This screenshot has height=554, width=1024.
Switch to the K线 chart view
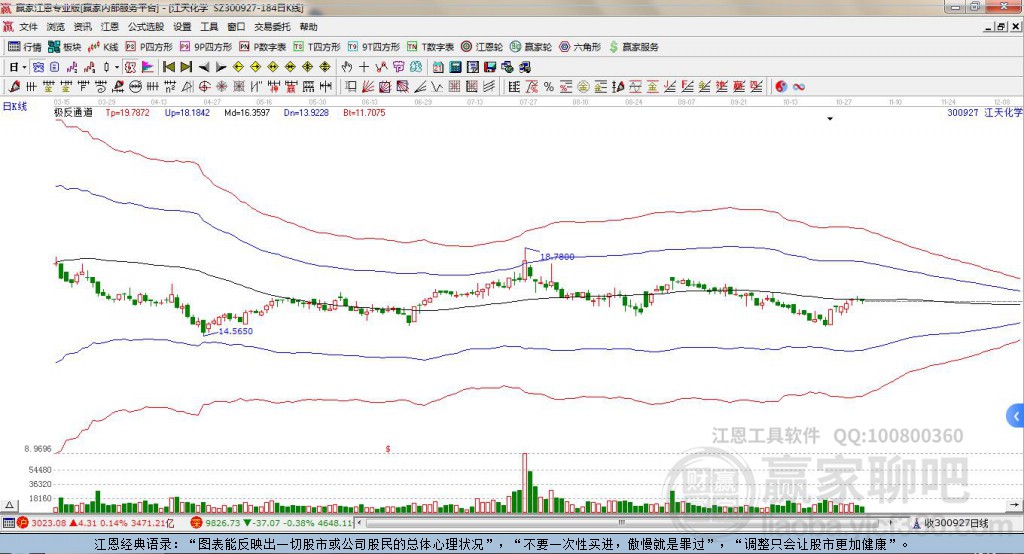[x=103, y=47]
